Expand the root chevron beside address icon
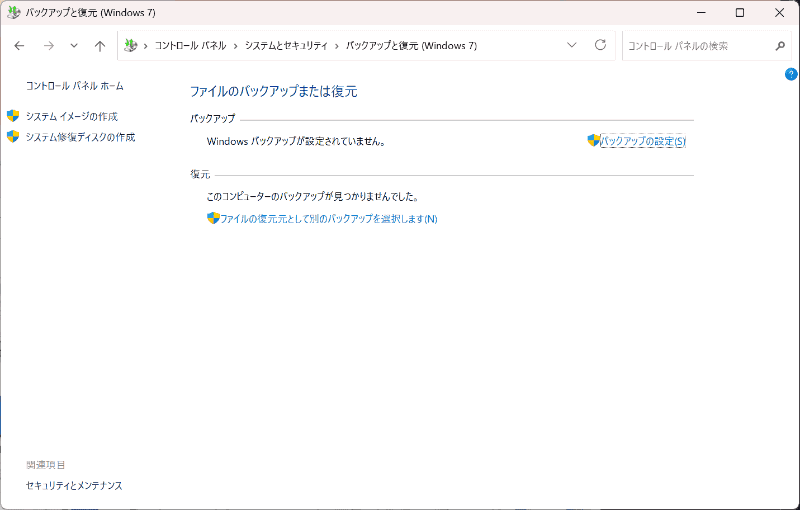Viewport: 800px width, 510px height. (x=145, y=46)
